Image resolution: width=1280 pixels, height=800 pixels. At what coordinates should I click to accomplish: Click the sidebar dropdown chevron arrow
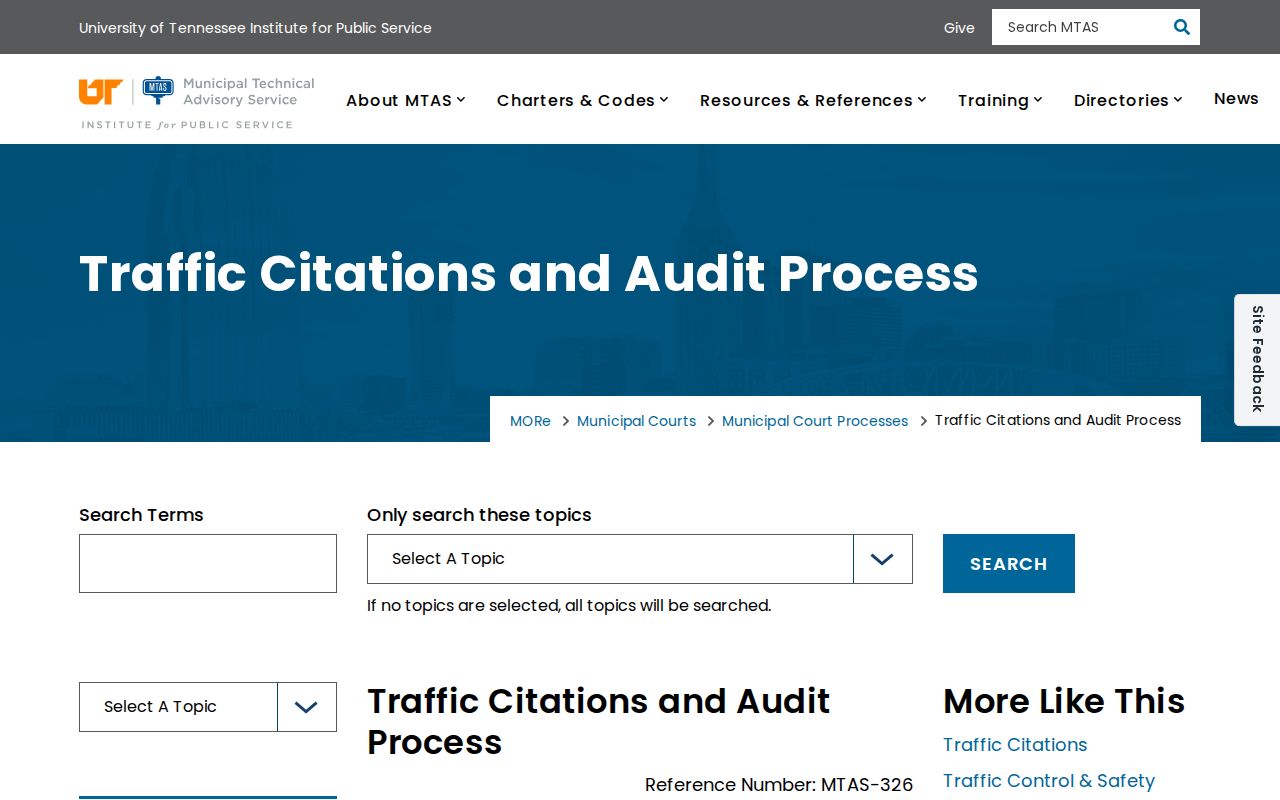click(307, 707)
